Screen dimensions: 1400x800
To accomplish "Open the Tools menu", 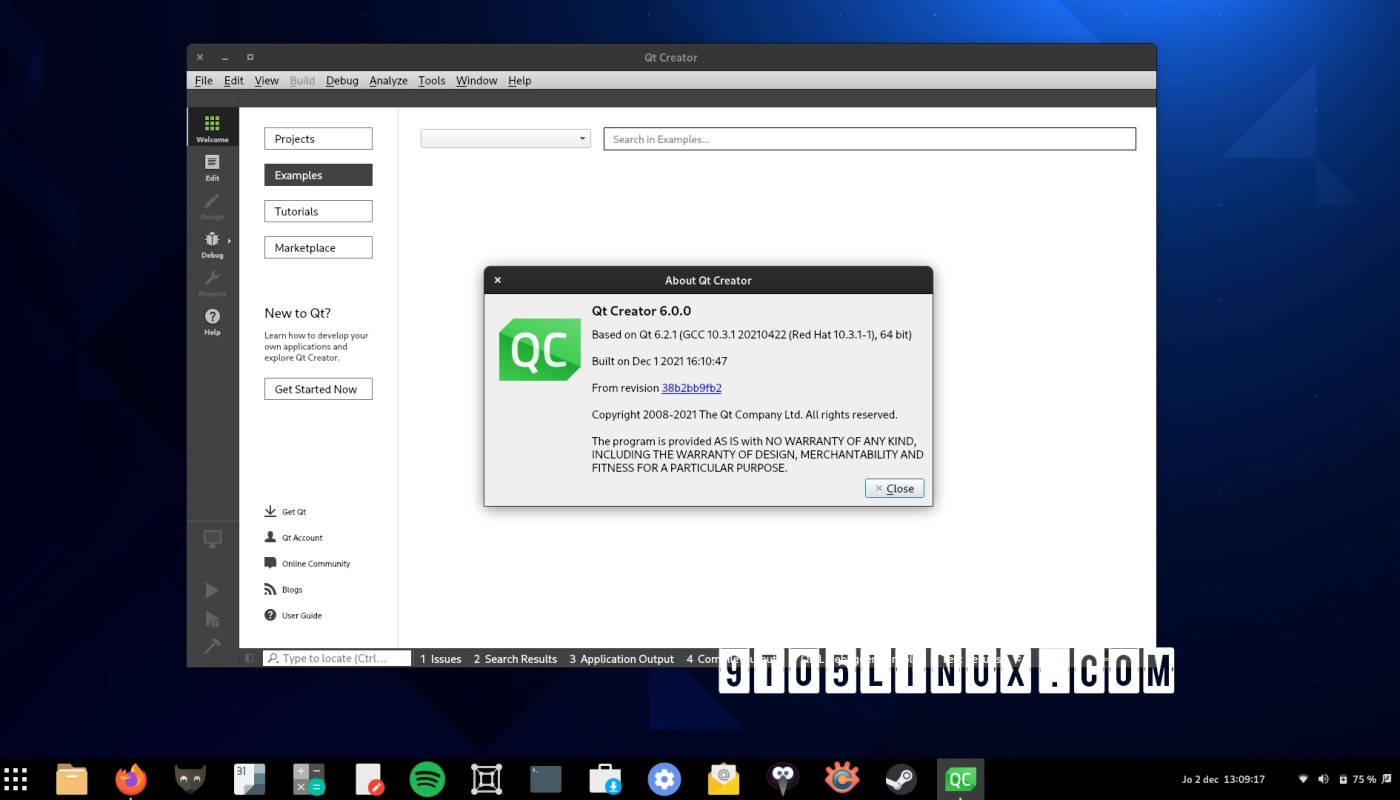I will (432, 81).
